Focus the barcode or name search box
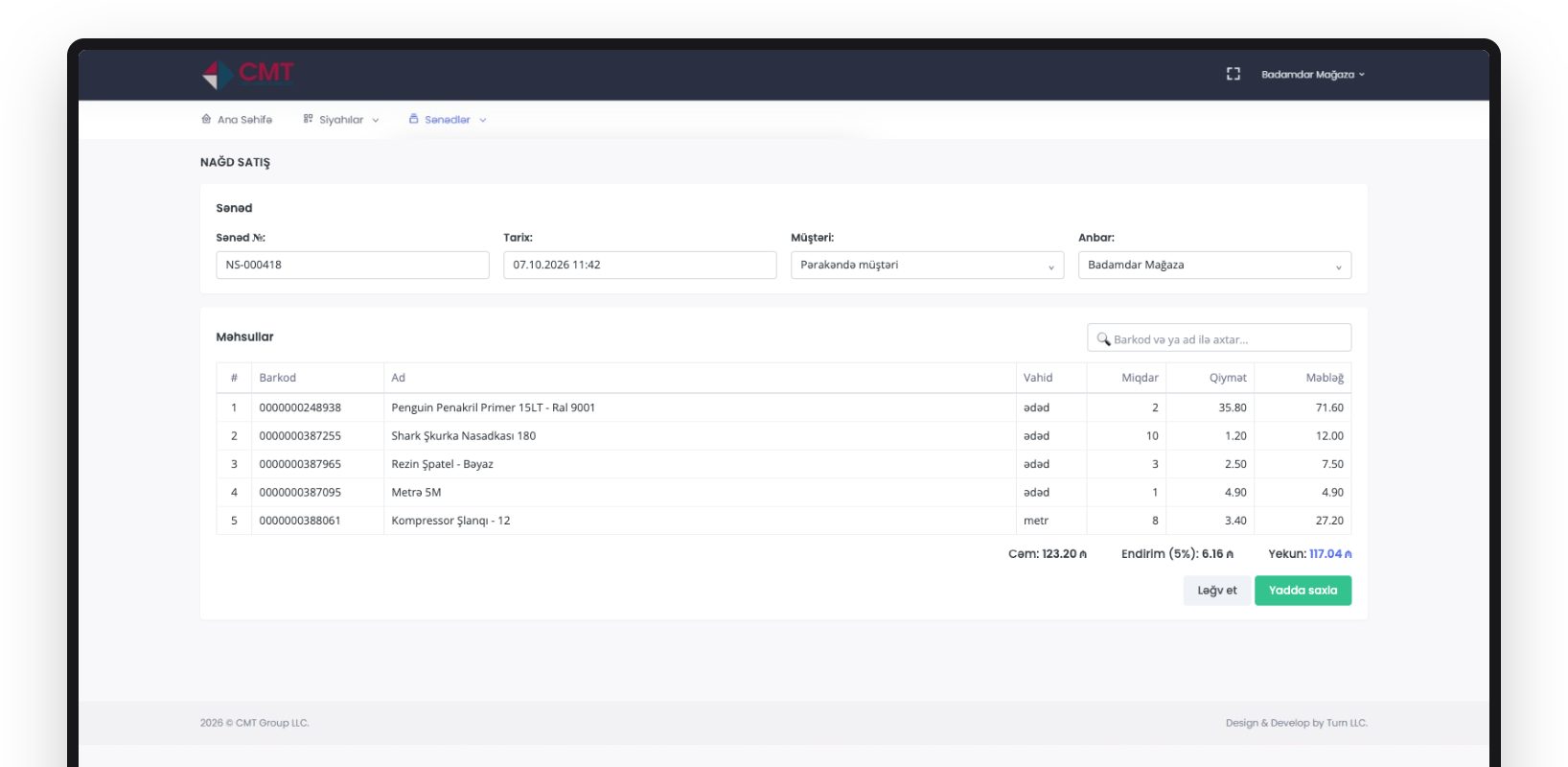1568x767 pixels. (x=1219, y=337)
